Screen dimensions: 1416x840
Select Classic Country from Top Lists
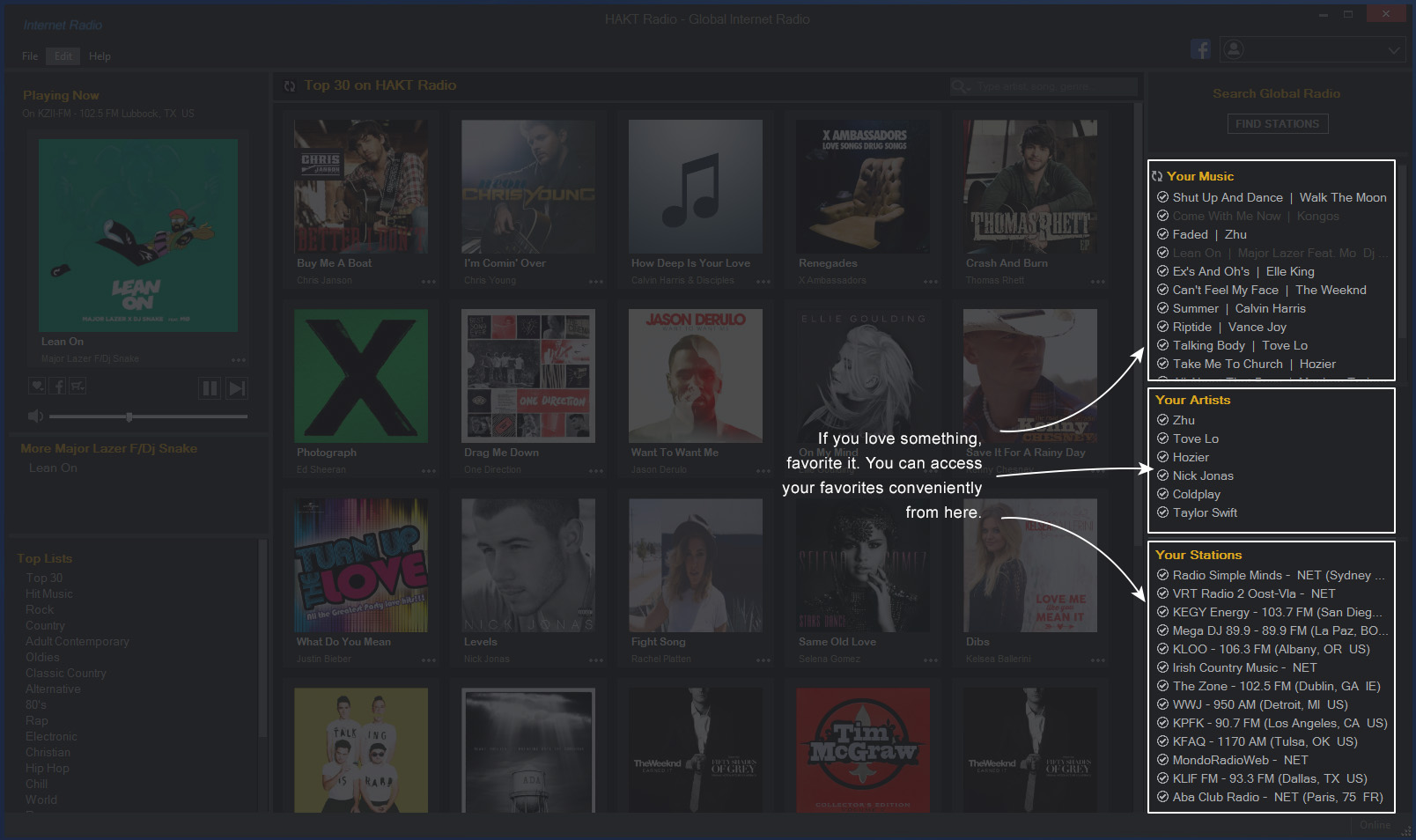click(x=66, y=674)
